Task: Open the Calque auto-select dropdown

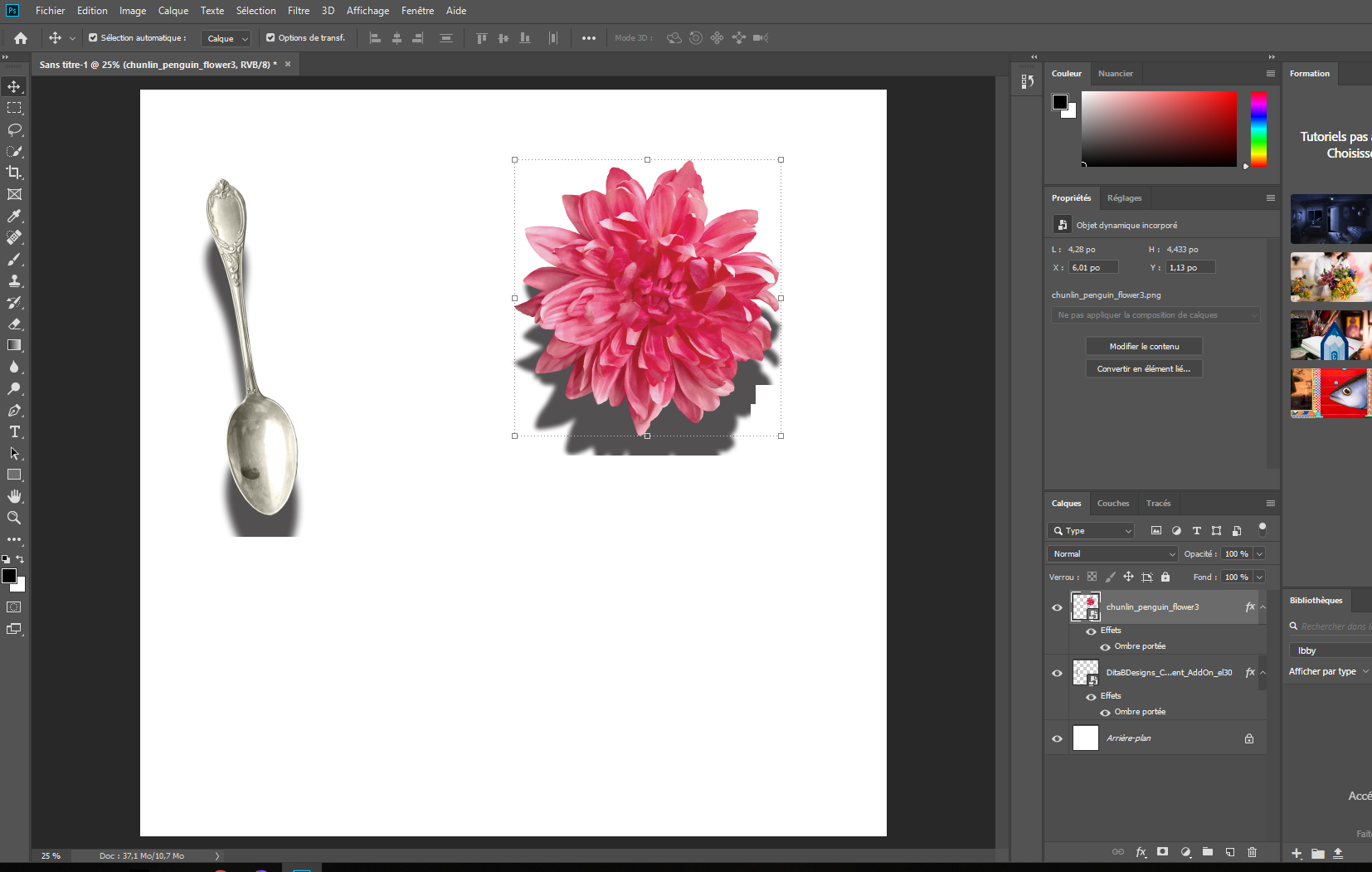Action: 226,38
